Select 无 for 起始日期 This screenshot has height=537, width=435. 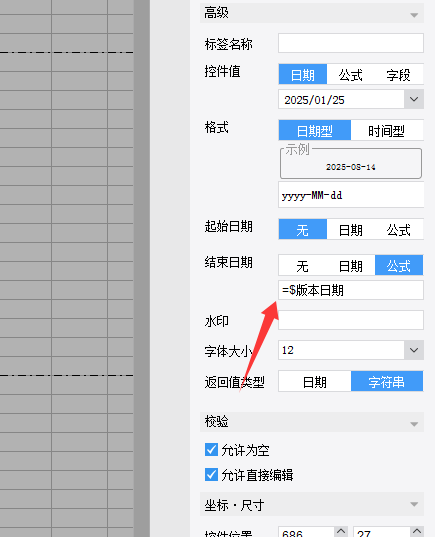pos(303,229)
